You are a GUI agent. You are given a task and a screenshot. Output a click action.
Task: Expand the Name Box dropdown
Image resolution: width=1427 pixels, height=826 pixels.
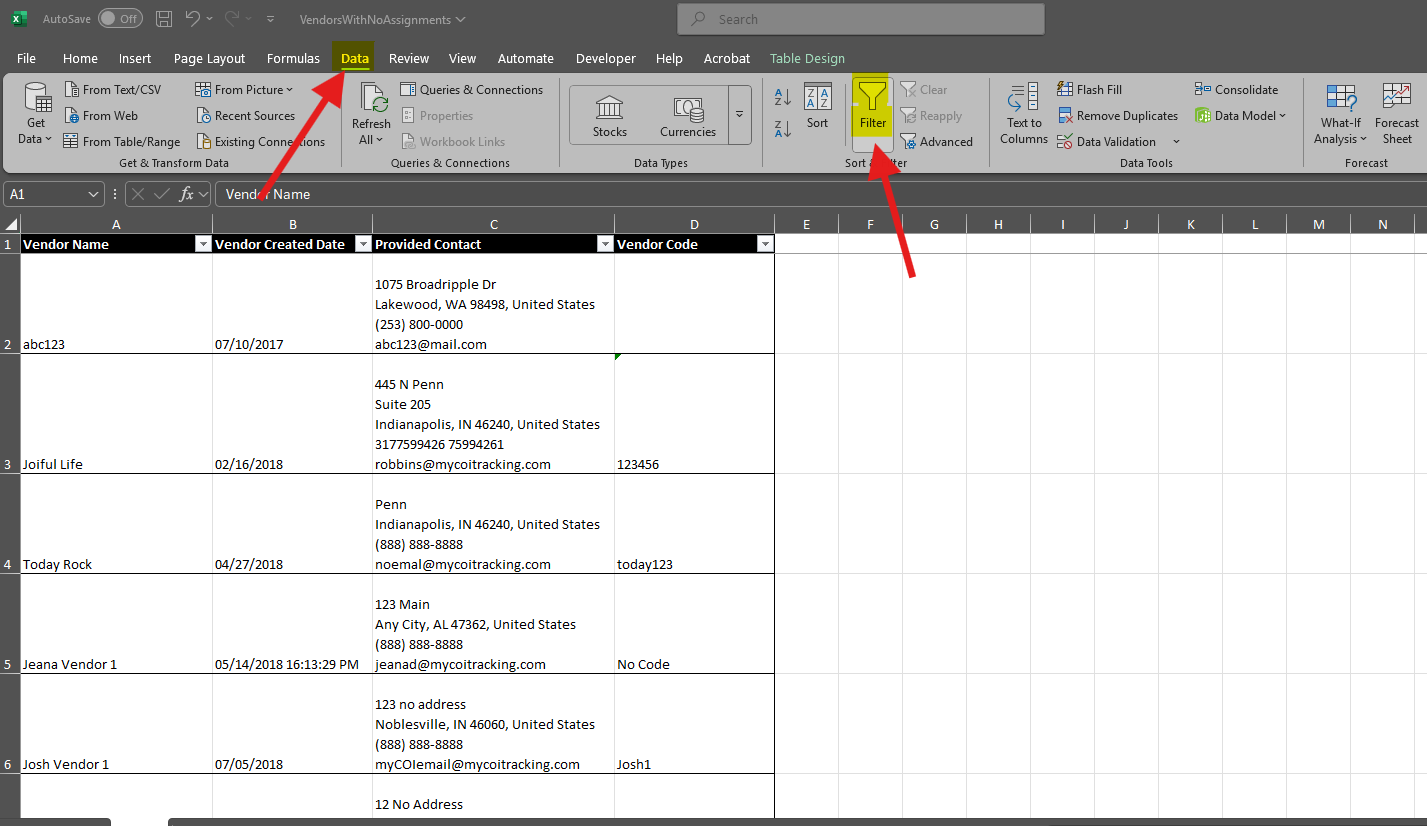(94, 194)
